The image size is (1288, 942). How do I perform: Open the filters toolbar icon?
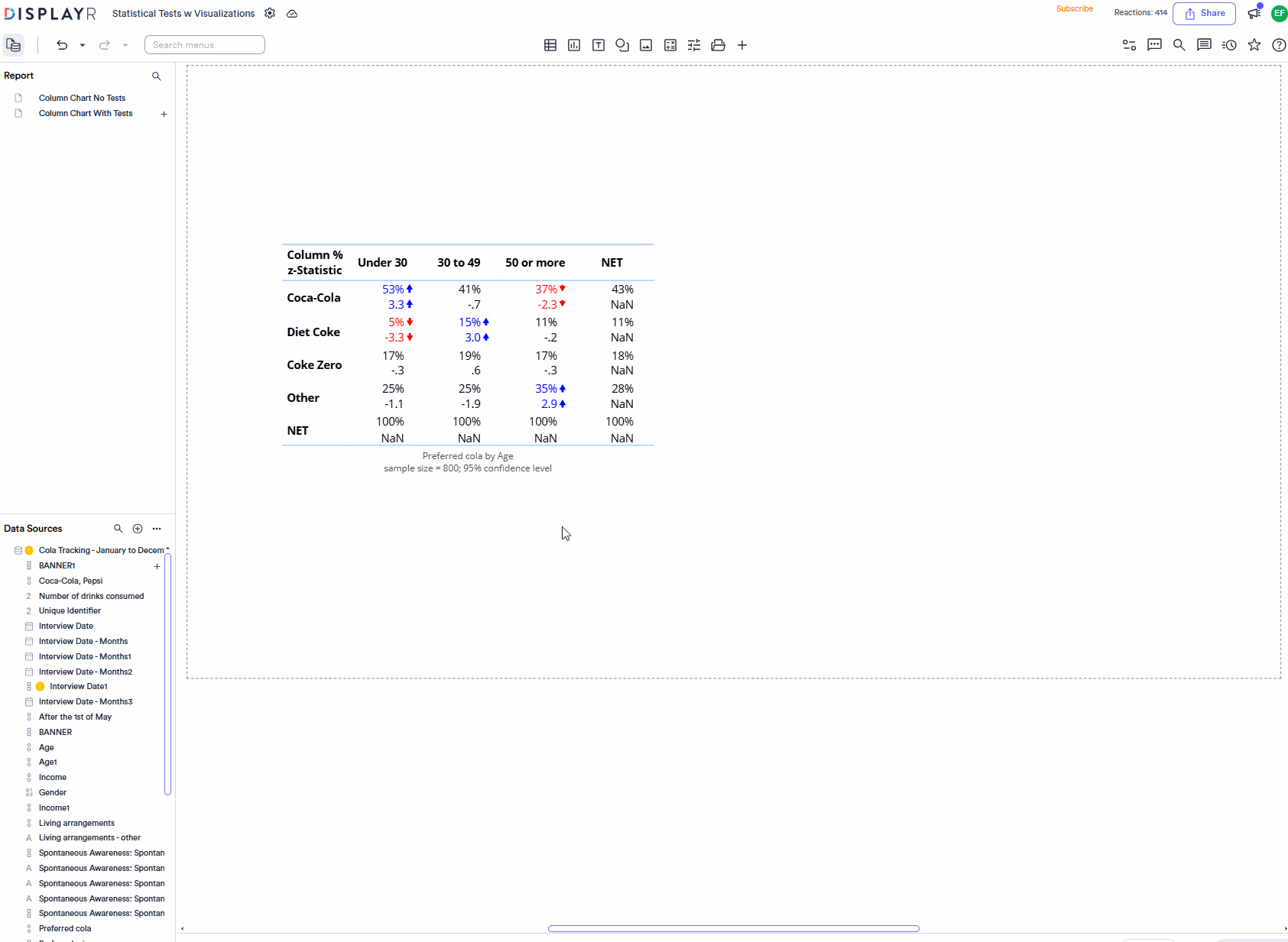click(693, 45)
